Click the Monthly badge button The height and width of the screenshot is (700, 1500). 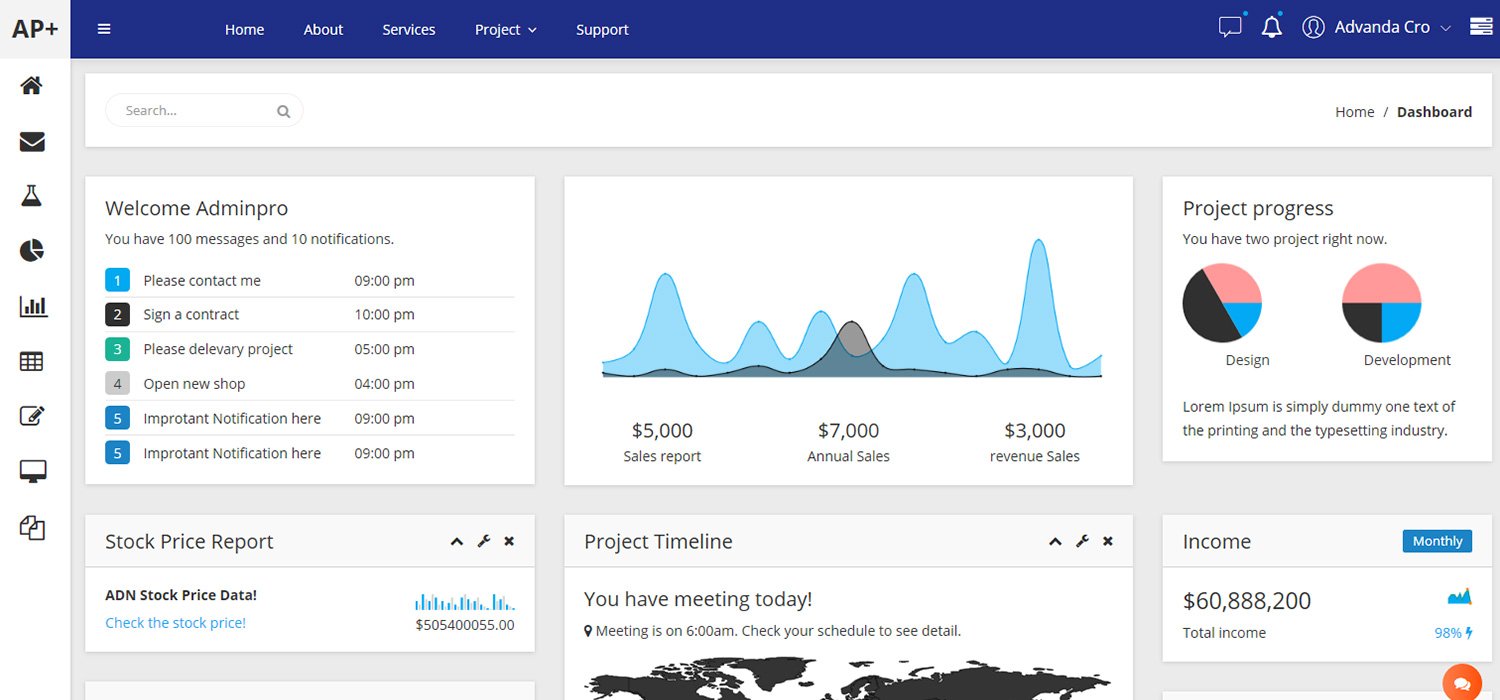pyautogui.click(x=1437, y=541)
